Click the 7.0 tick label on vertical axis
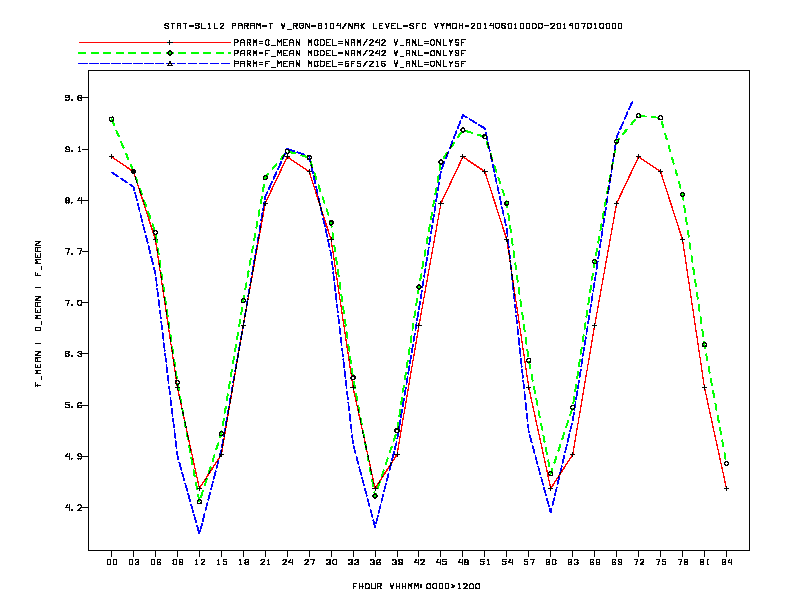The width and height of the screenshot is (792, 612). pos(73,303)
